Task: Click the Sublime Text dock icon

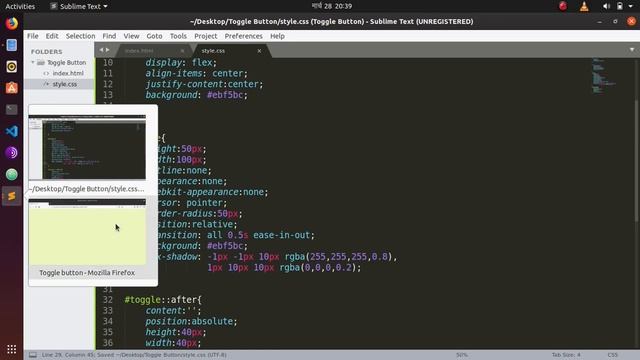Action: click(x=11, y=196)
